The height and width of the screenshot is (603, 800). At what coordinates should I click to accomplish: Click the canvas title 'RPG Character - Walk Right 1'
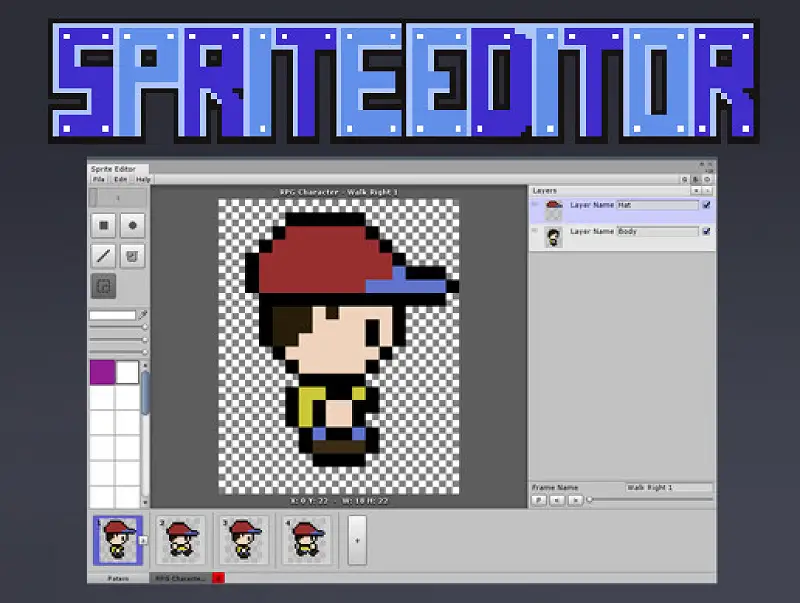(x=339, y=192)
